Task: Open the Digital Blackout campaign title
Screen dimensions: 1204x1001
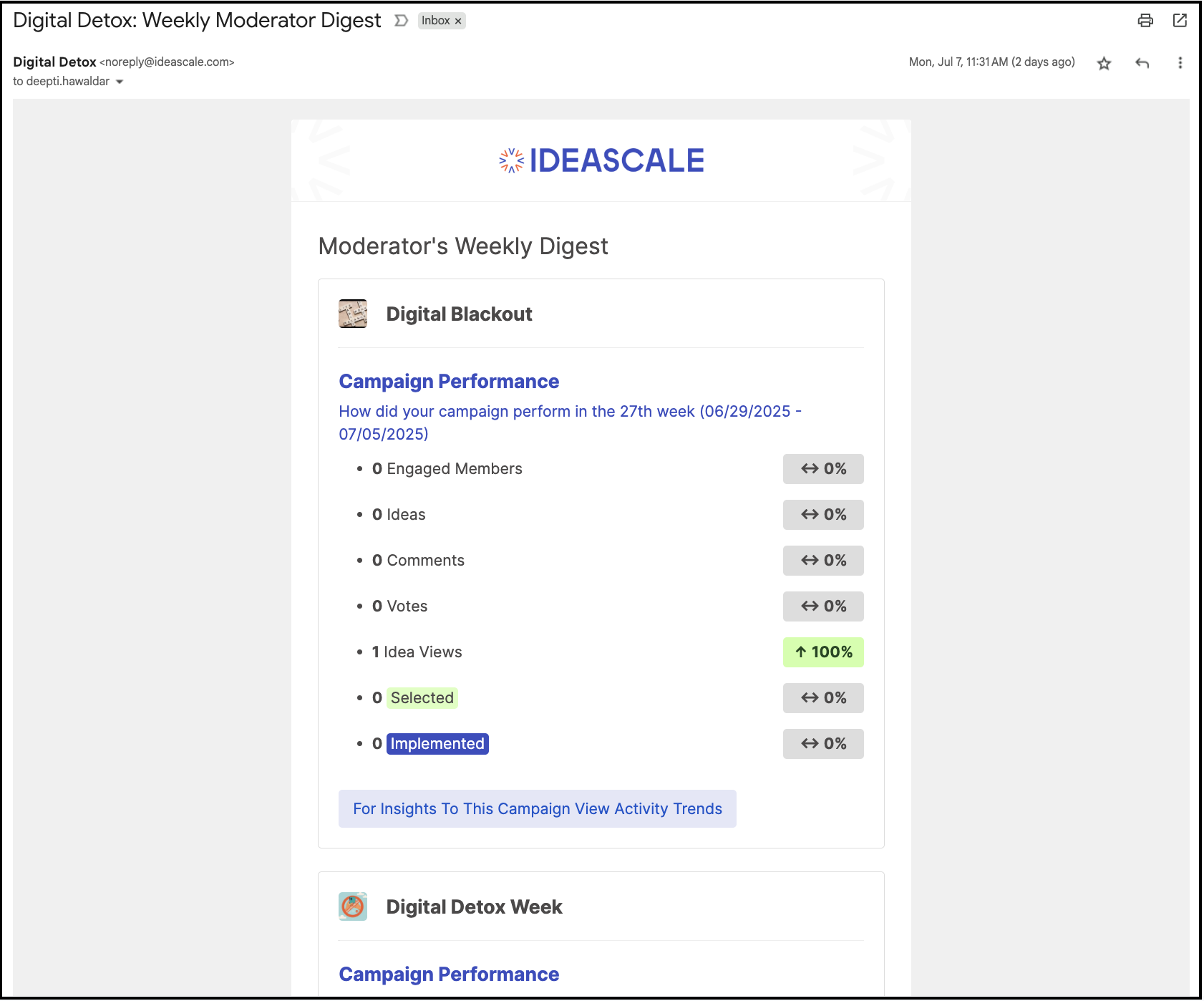Action: (459, 314)
